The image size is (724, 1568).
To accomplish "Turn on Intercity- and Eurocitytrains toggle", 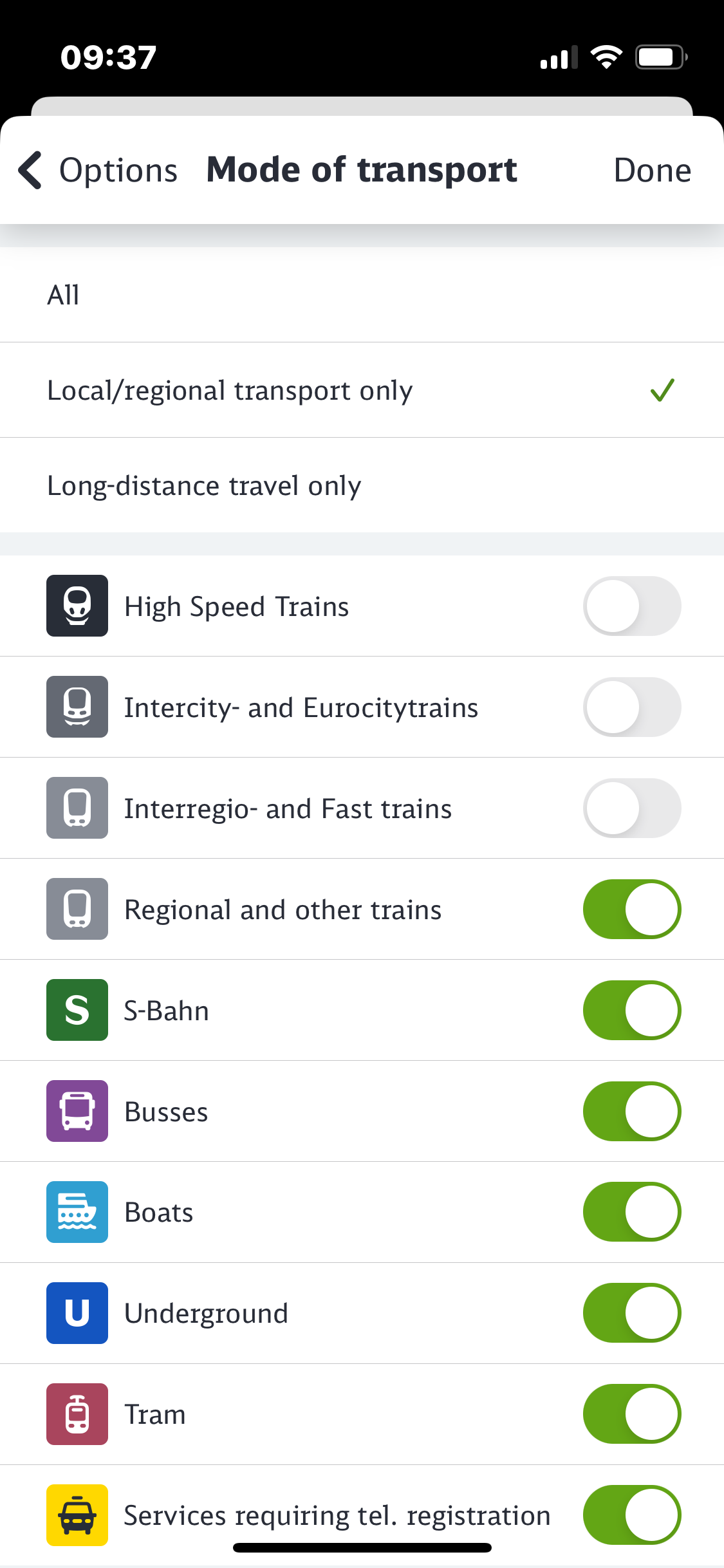I will pos(632,707).
